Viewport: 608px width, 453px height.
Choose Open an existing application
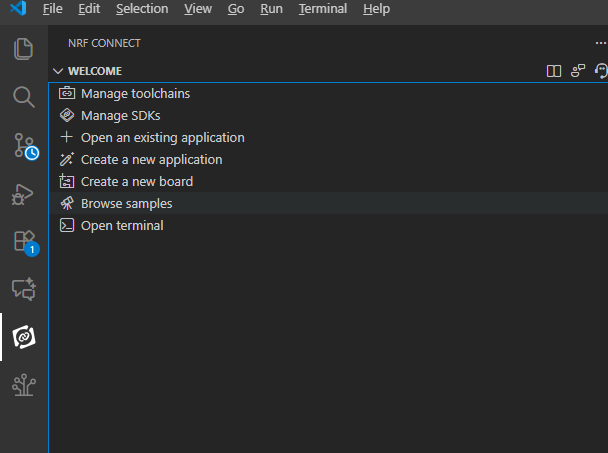pos(328,138)
